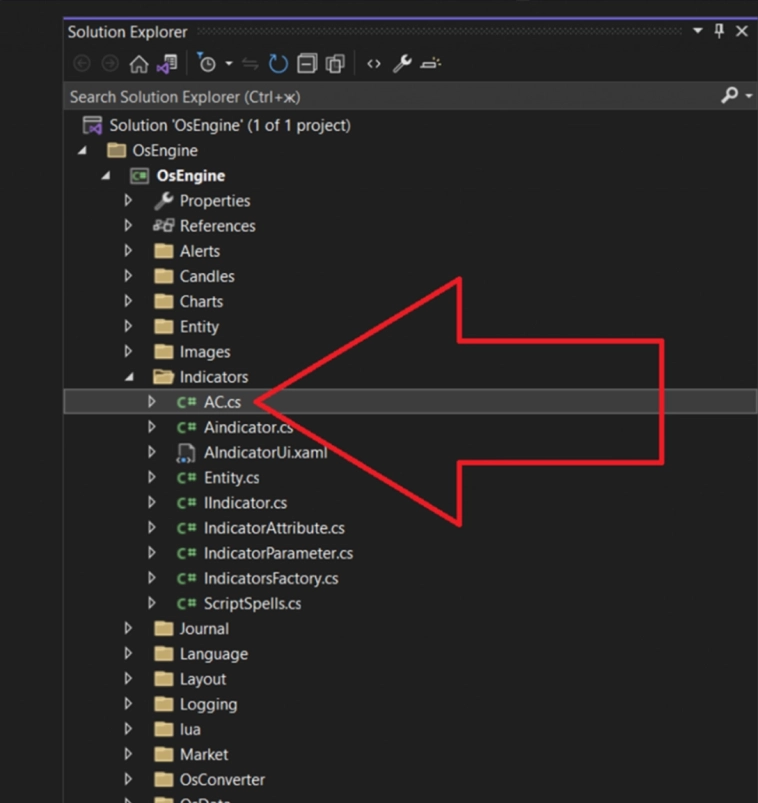This screenshot has height=803, width=758.
Task: Pin the Solution Explorer panel (auto-hide)
Action: pos(719,31)
